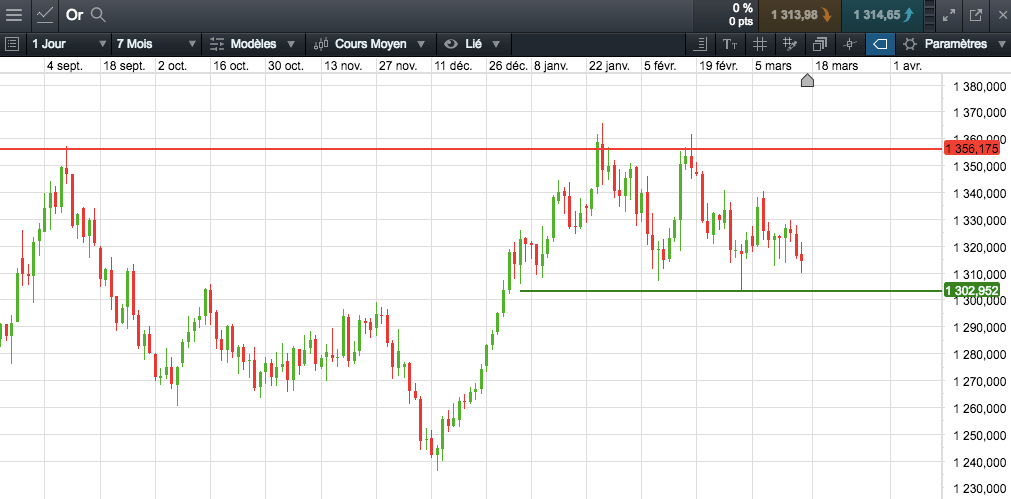Click the 4 sept. date label

[x=64, y=66]
